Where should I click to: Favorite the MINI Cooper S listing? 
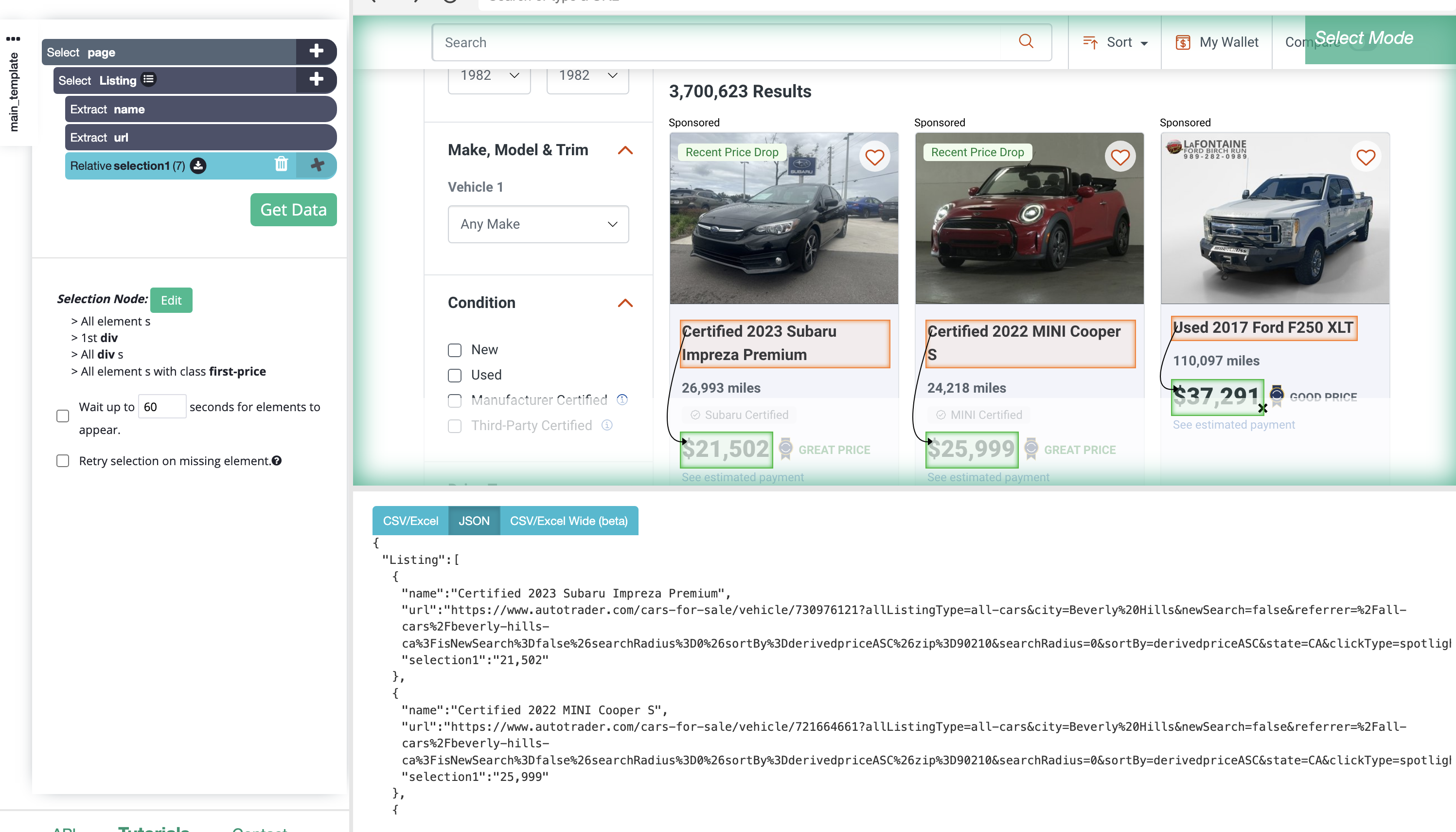(1120, 157)
